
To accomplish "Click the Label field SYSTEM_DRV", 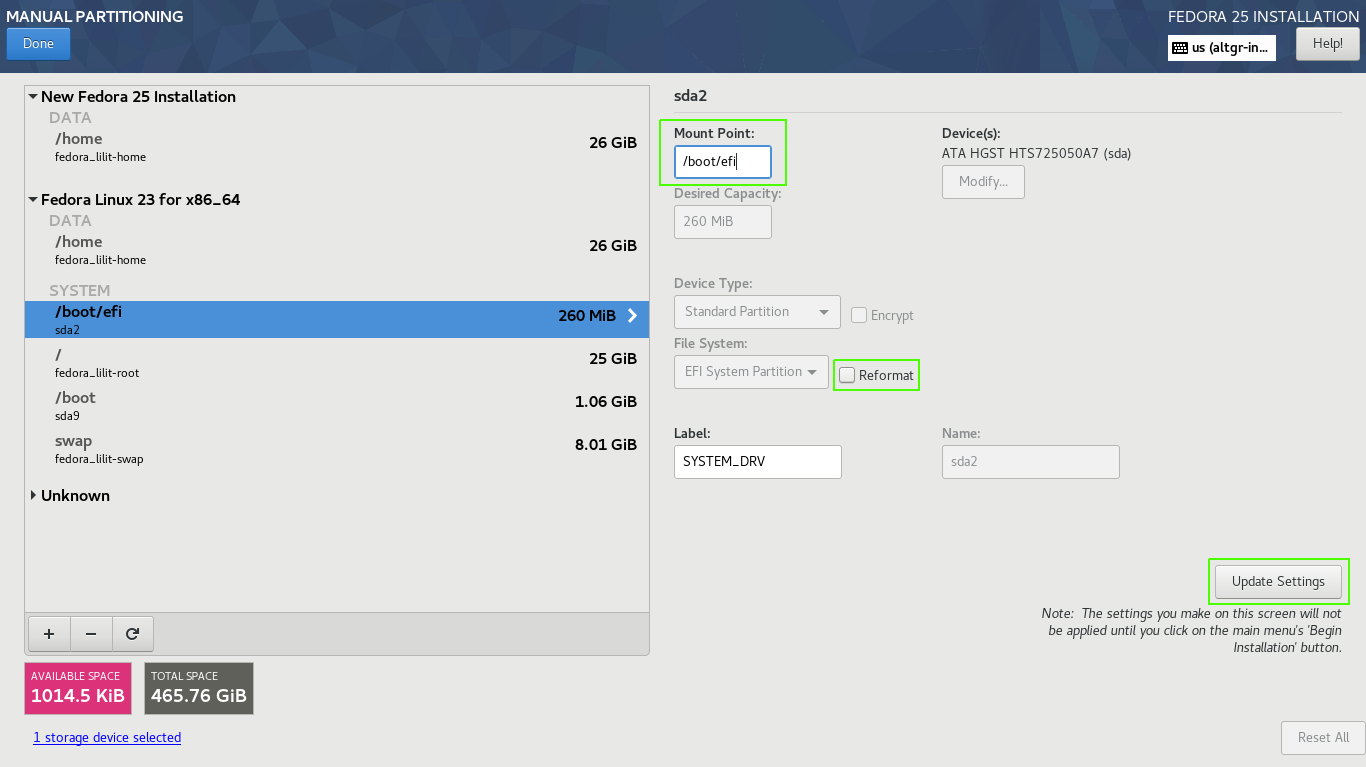I will pos(758,462).
